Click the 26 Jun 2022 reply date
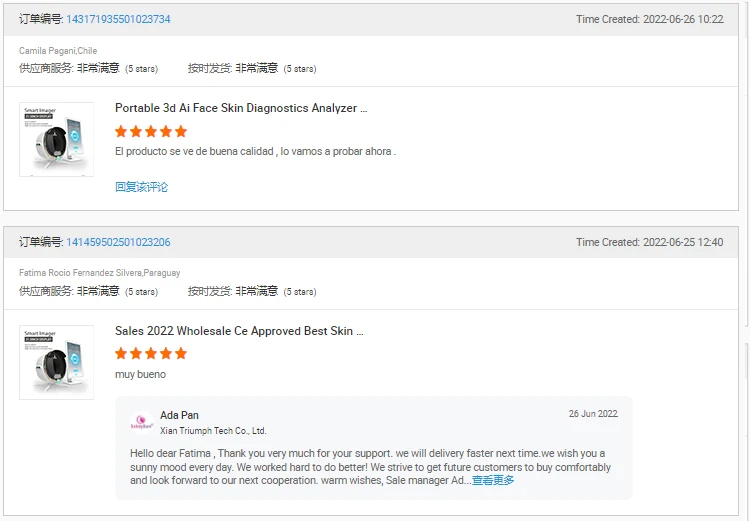 click(593, 414)
